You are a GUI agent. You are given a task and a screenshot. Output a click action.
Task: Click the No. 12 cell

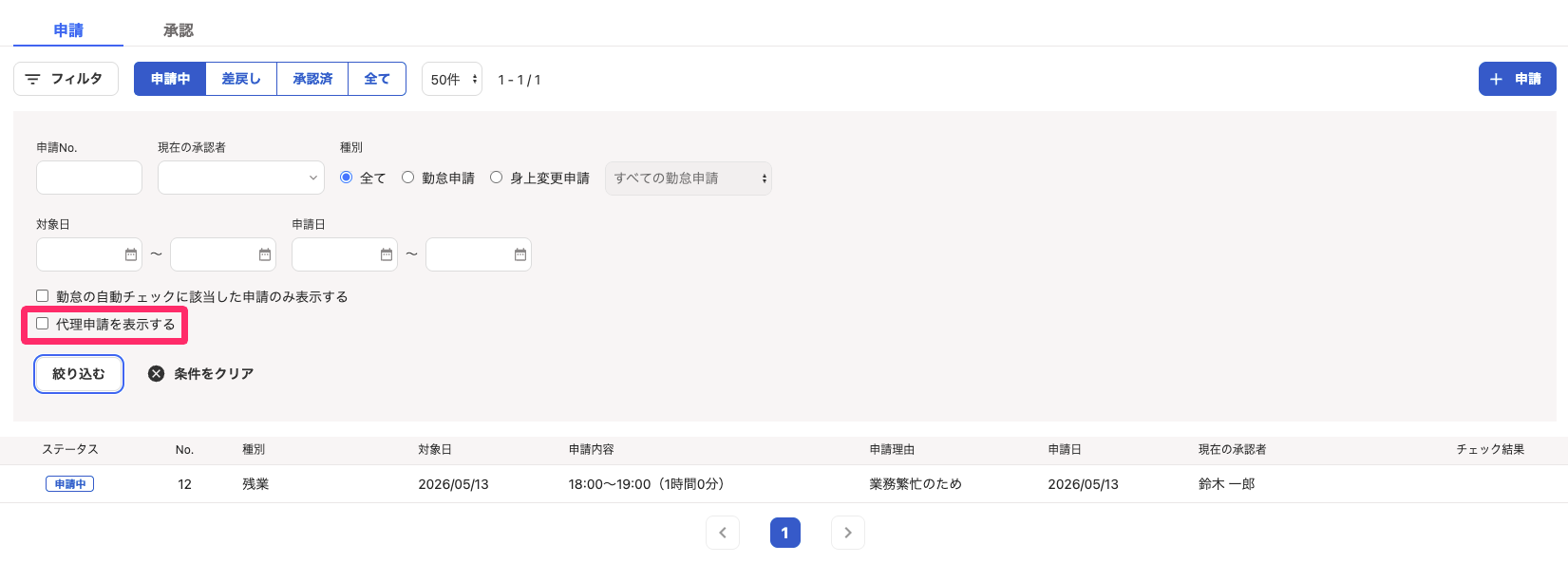pos(184,484)
